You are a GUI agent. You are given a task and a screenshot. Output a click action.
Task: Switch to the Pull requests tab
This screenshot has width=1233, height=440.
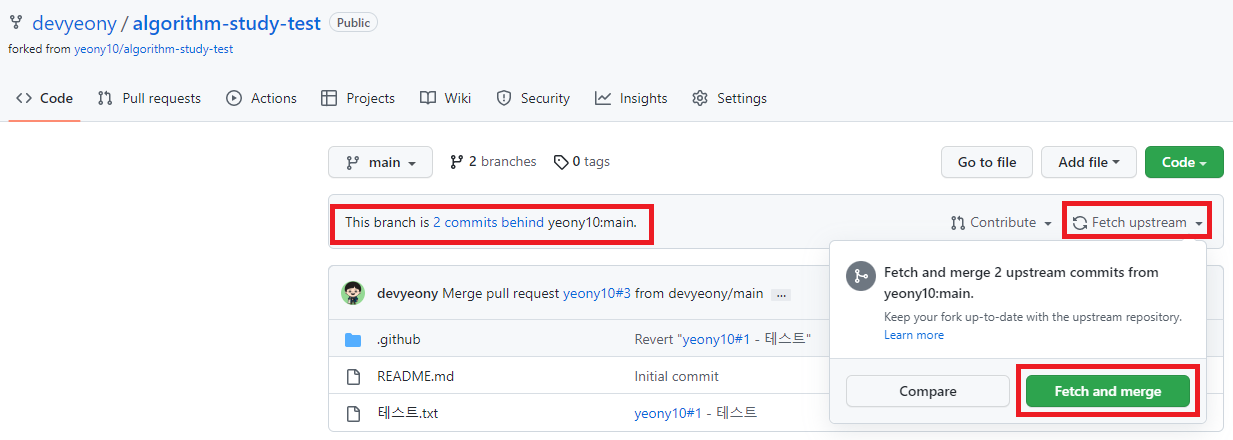click(x=149, y=98)
